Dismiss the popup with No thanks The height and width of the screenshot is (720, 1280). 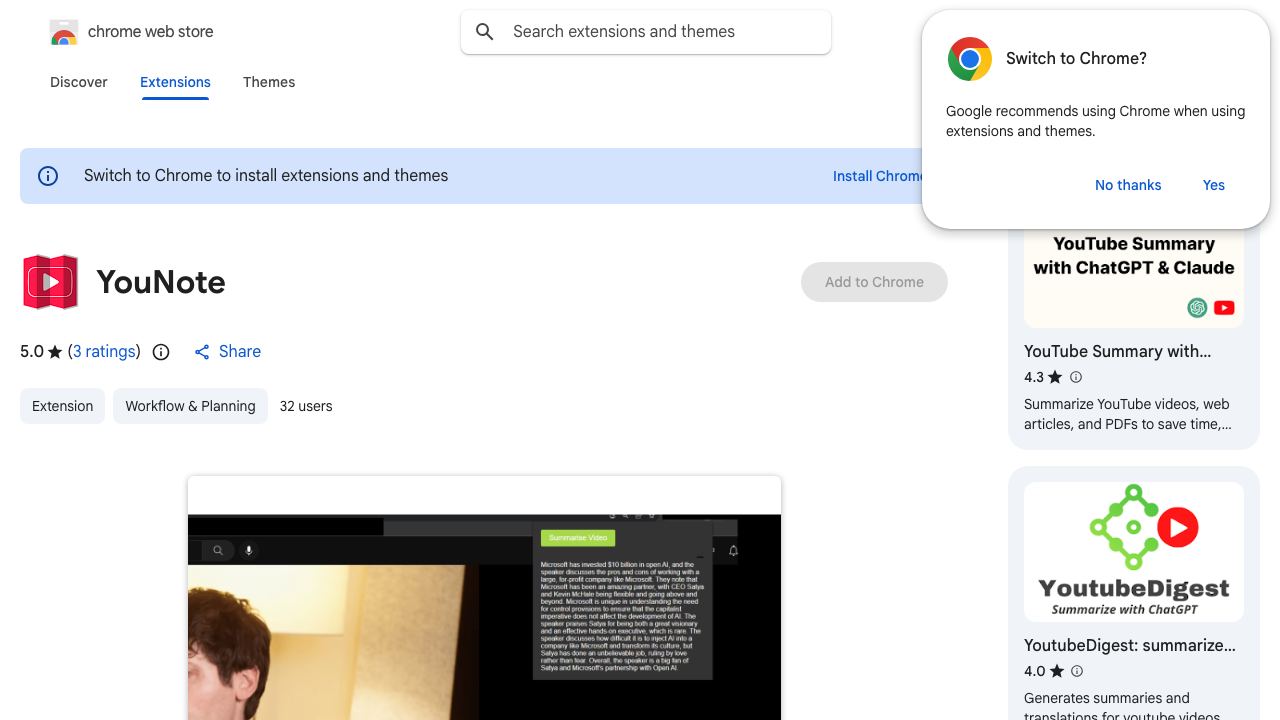1128,185
